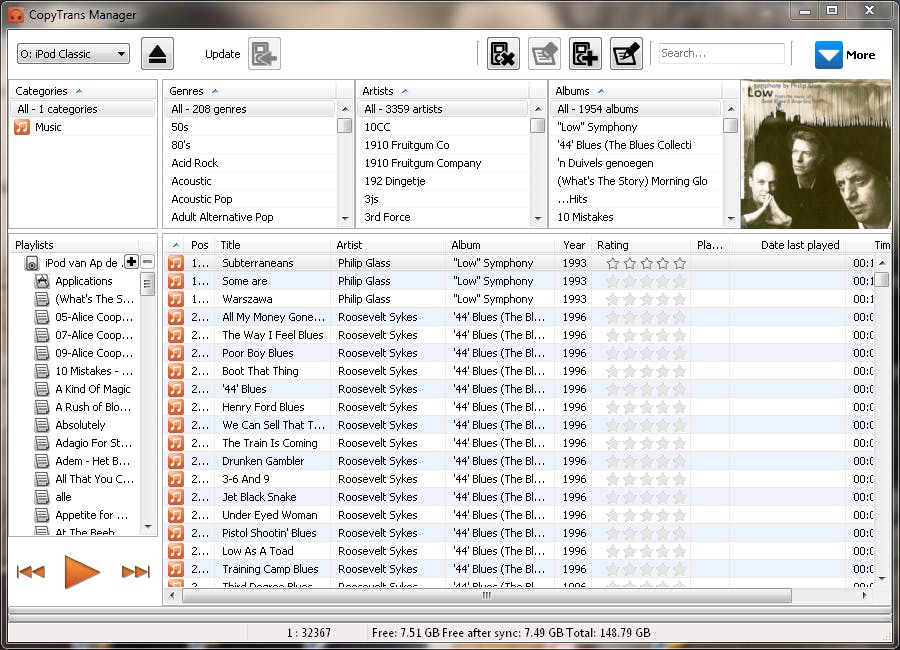Image resolution: width=900 pixels, height=650 pixels.
Task: Click the horizontal track list scrollbar
Action: pos(487,595)
